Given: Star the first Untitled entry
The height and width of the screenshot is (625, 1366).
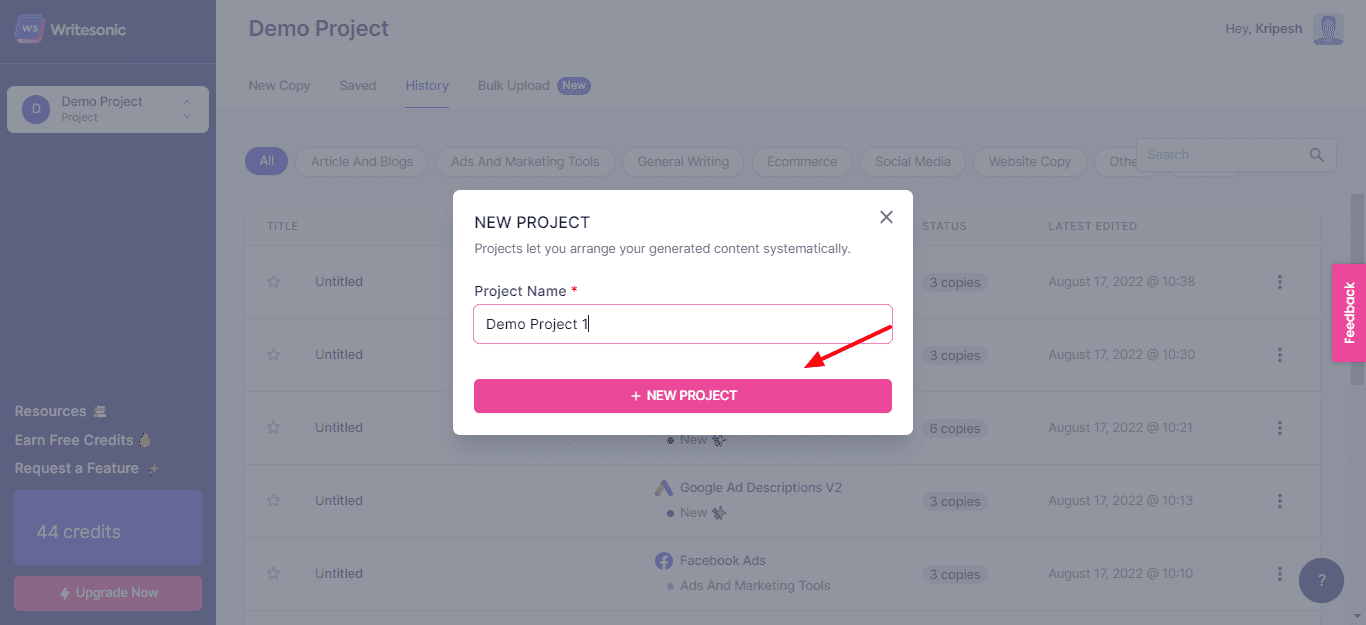Looking at the screenshot, I should (x=273, y=282).
